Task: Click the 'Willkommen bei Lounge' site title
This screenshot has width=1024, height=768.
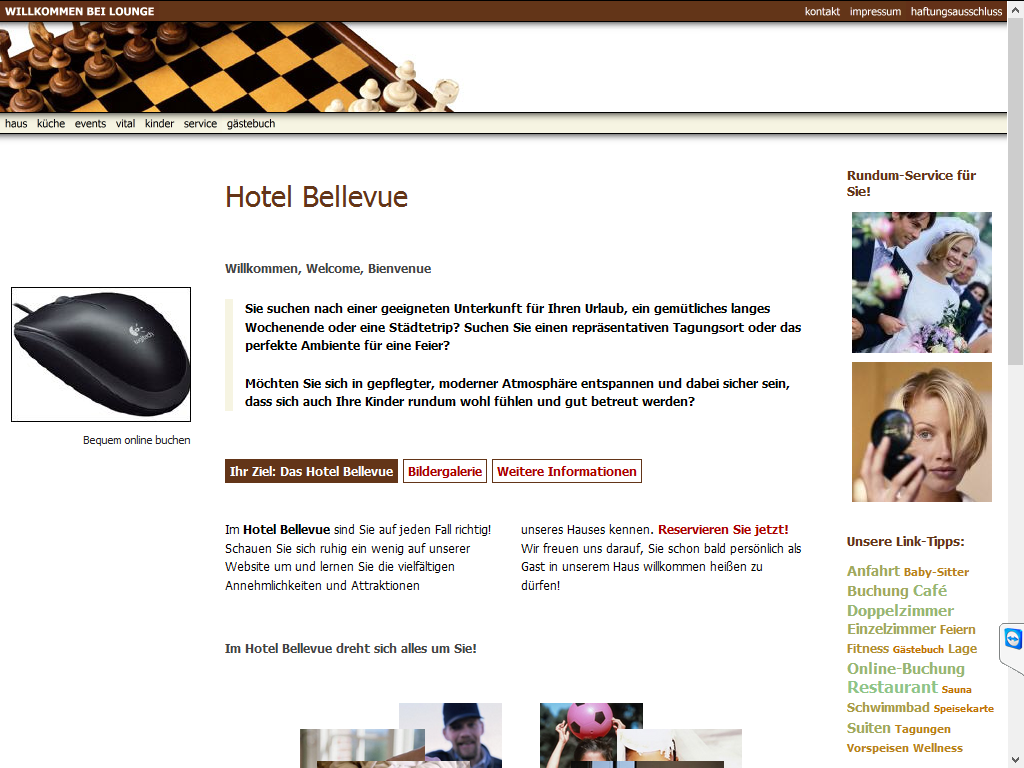Action: coord(80,11)
